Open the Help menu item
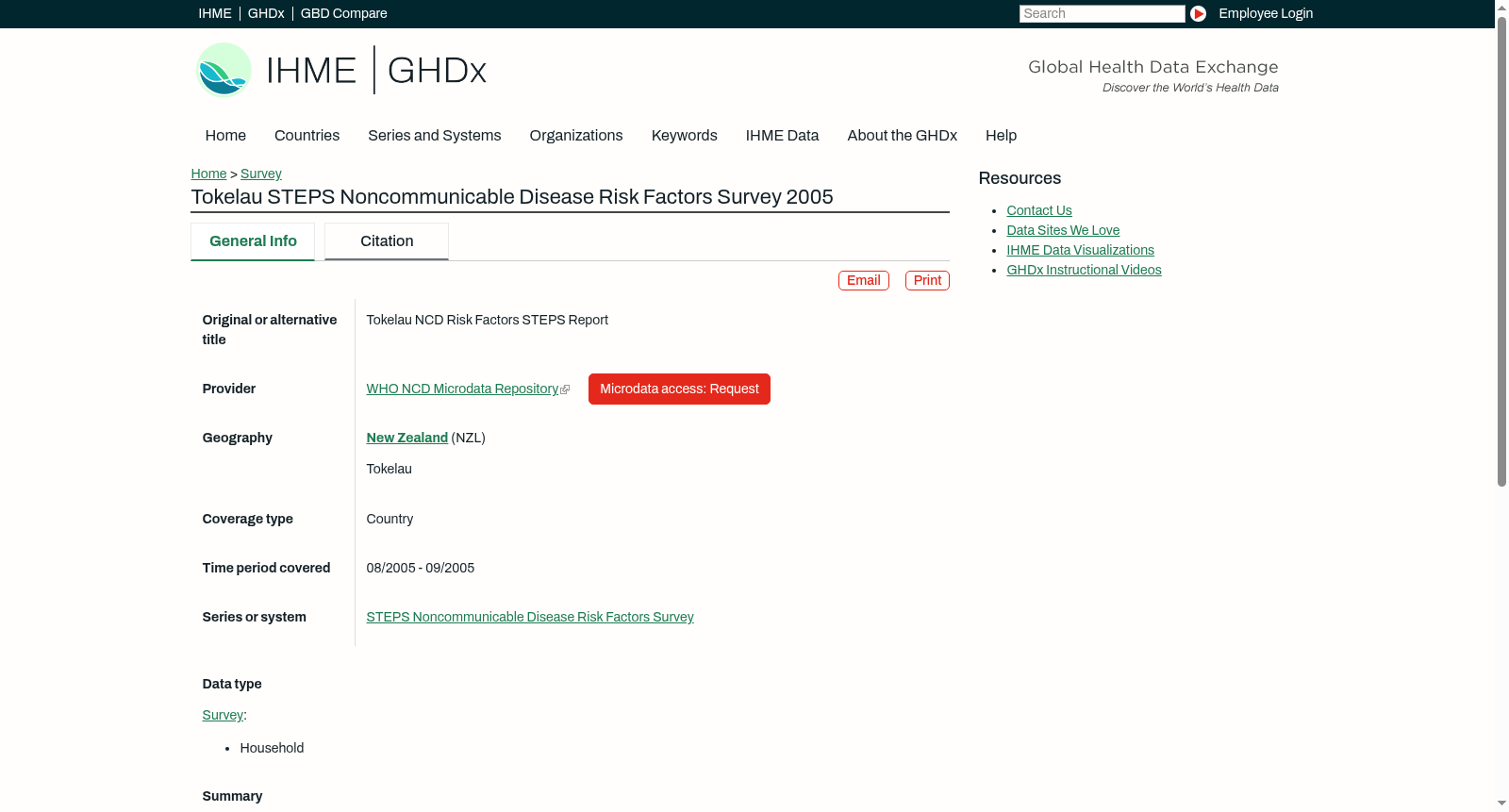Image resolution: width=1509 pixels, height=812 pixels. click(1002, 136)
